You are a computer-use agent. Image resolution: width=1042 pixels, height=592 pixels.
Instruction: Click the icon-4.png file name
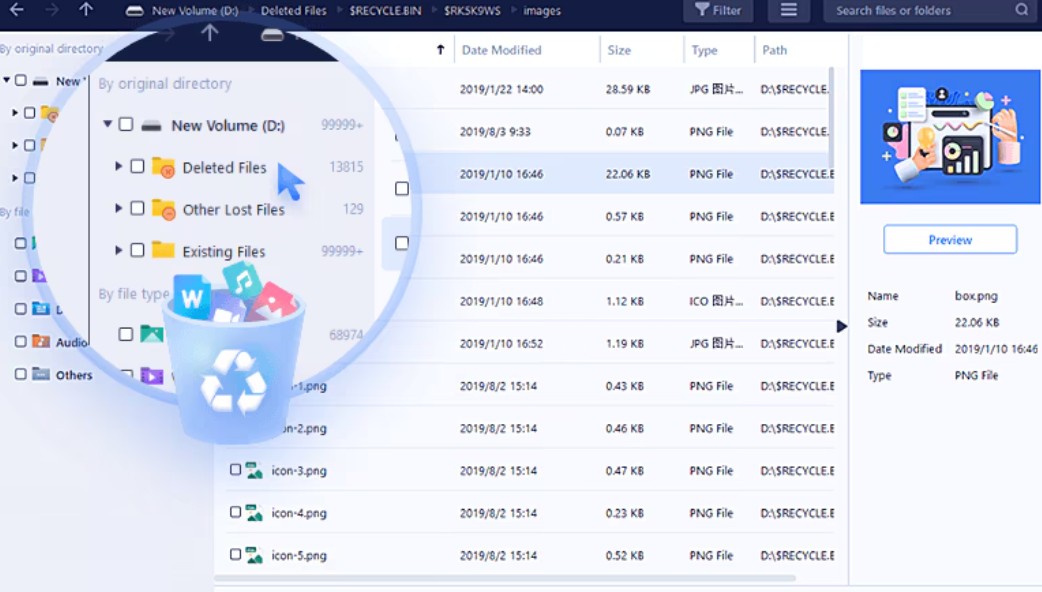(298, 513)
